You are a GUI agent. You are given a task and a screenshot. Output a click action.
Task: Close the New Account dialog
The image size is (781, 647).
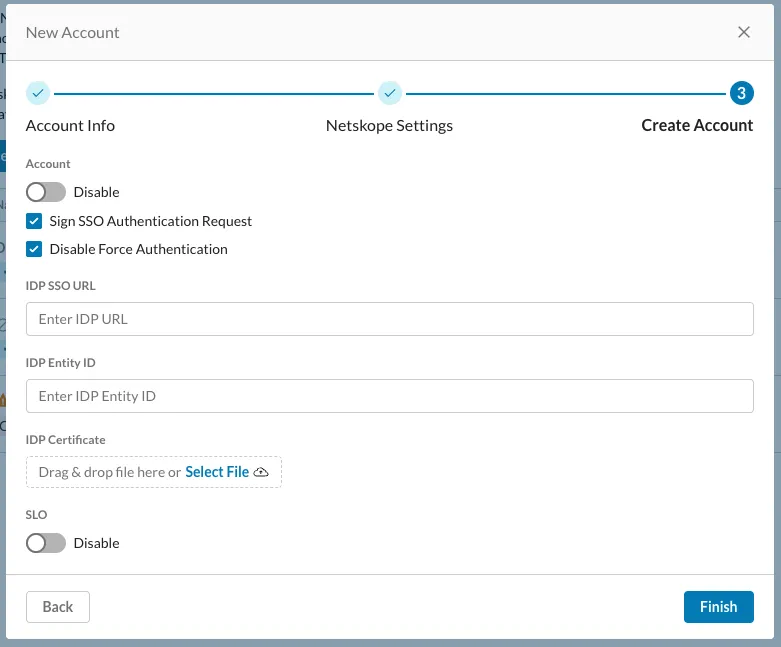click(x=743, y=32)
